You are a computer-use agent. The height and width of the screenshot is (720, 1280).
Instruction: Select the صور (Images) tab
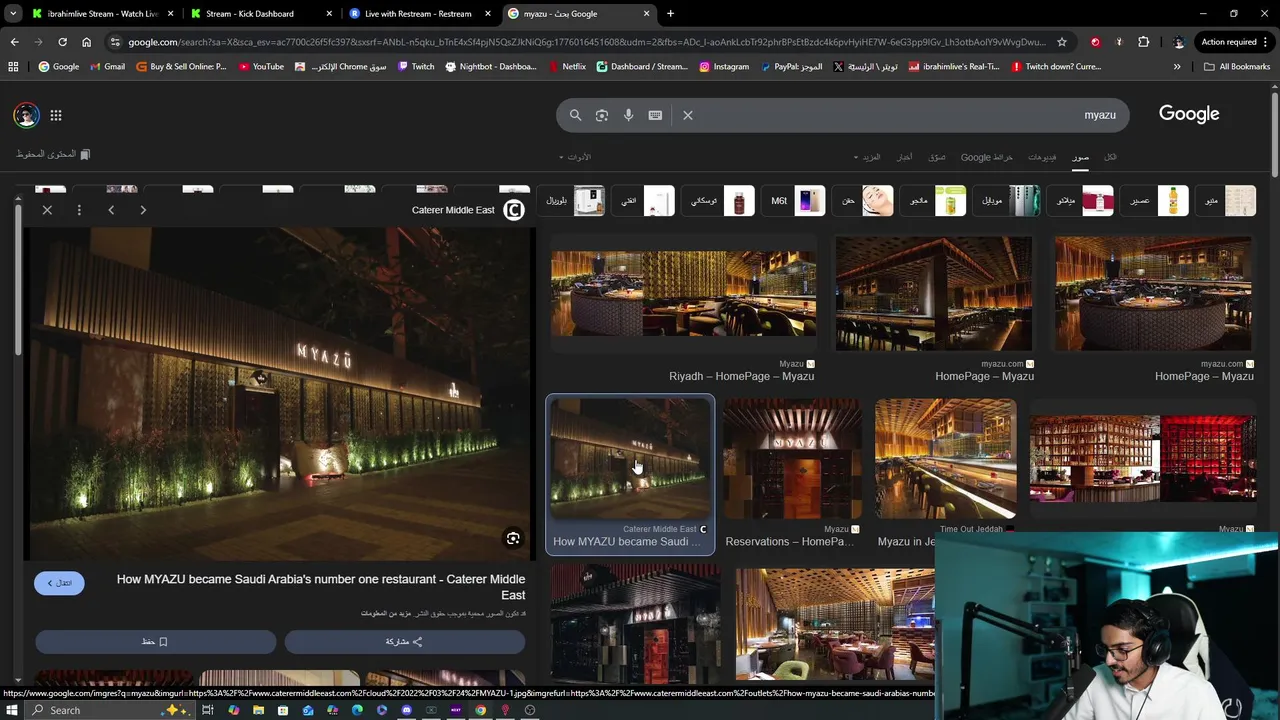1080,157
